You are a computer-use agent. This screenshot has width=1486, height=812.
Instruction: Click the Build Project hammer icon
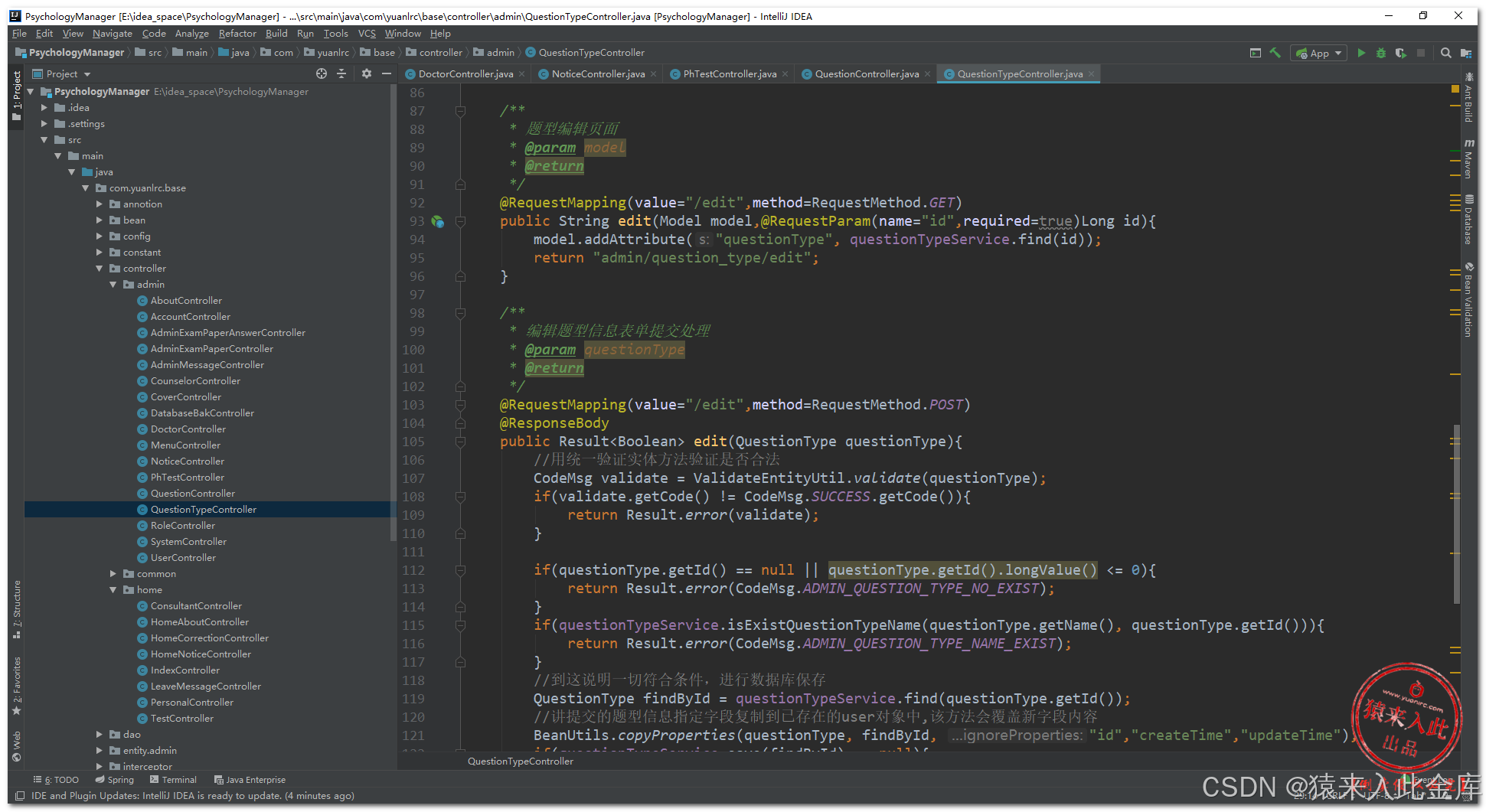[1275, 53]
